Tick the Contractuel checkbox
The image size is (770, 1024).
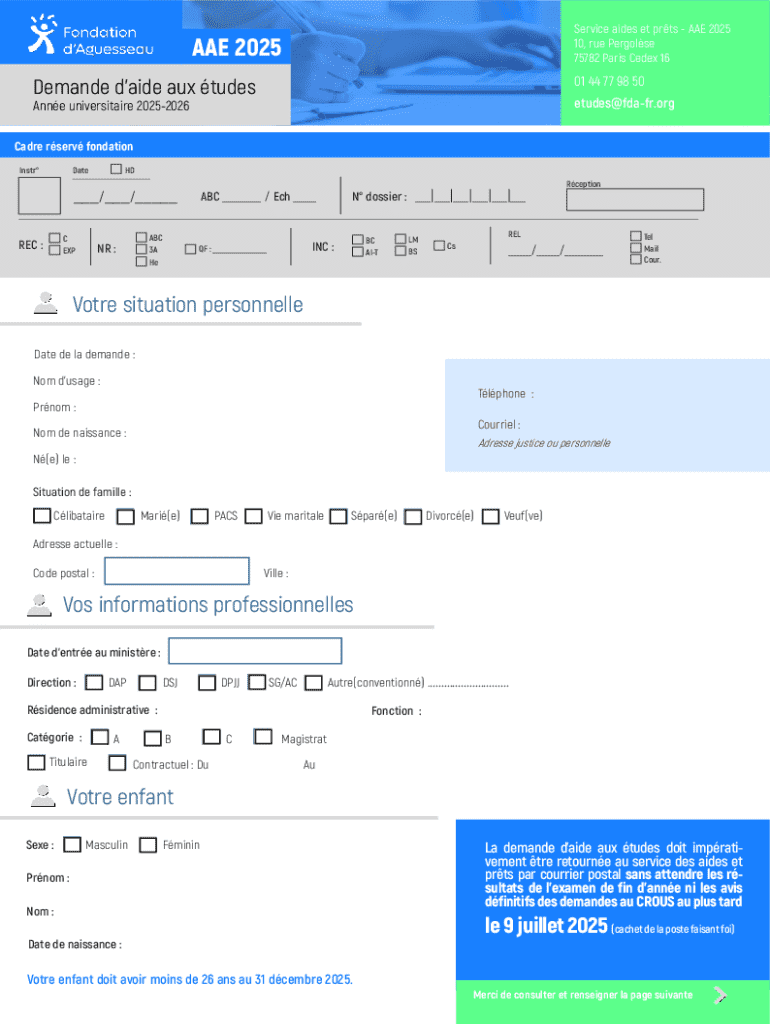[117, 764]
